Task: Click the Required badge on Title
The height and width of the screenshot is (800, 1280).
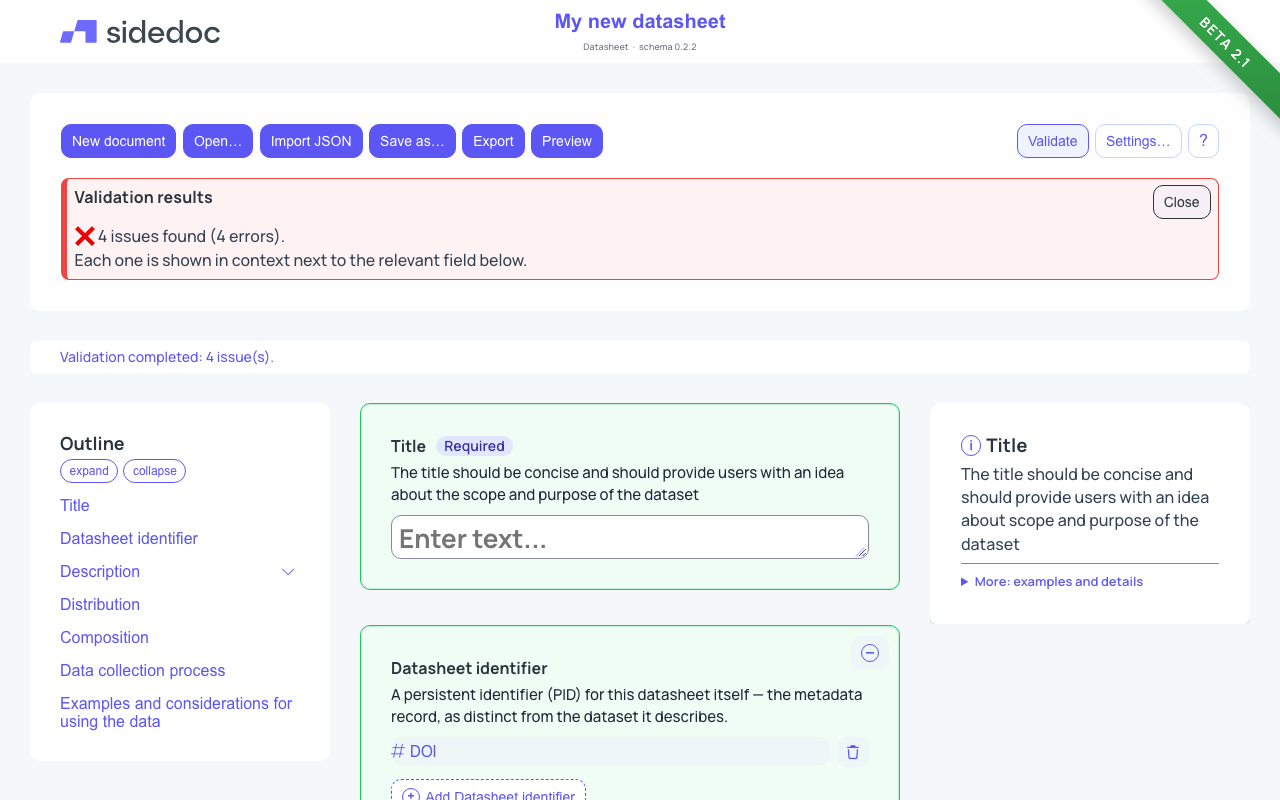Action: point(474,446)
